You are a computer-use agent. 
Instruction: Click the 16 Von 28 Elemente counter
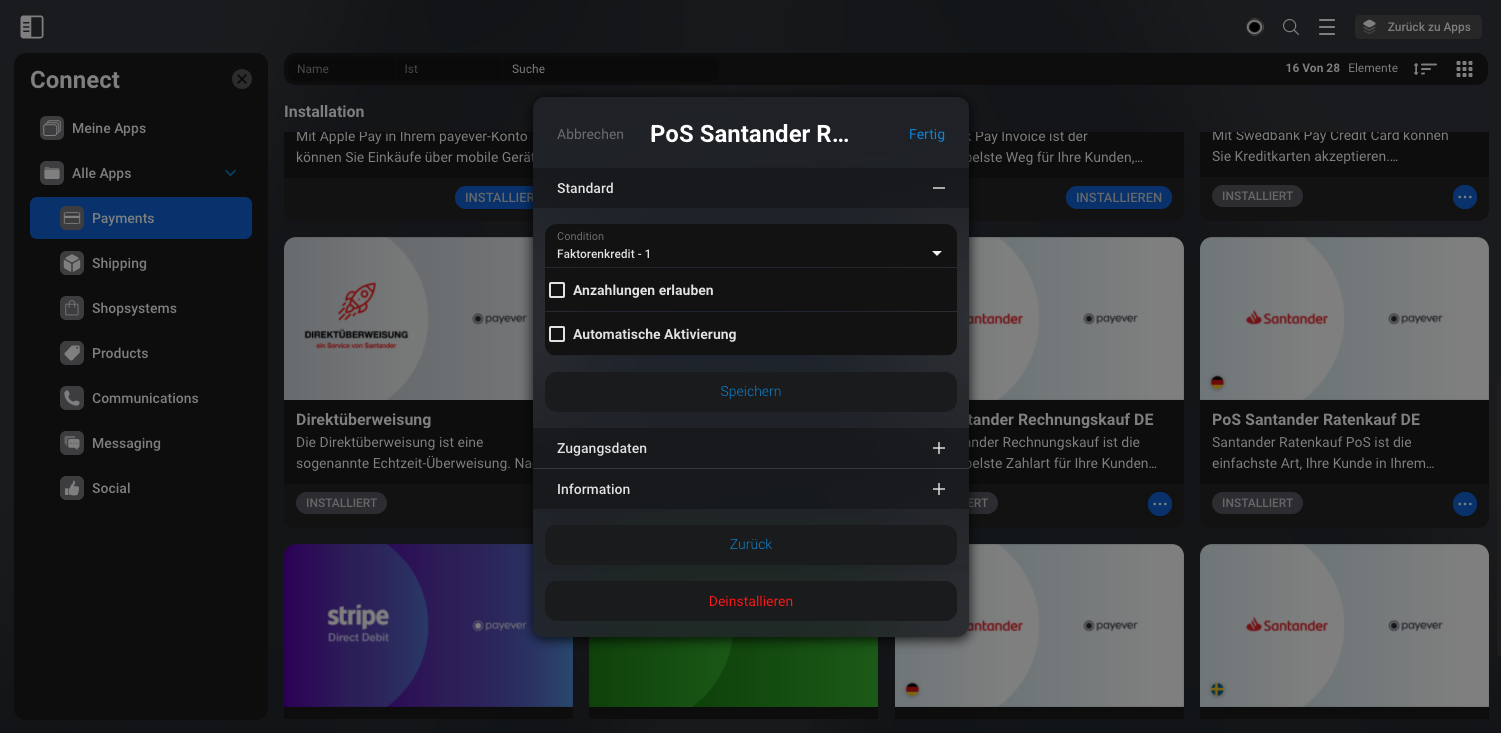click(x=1342, y=68)
